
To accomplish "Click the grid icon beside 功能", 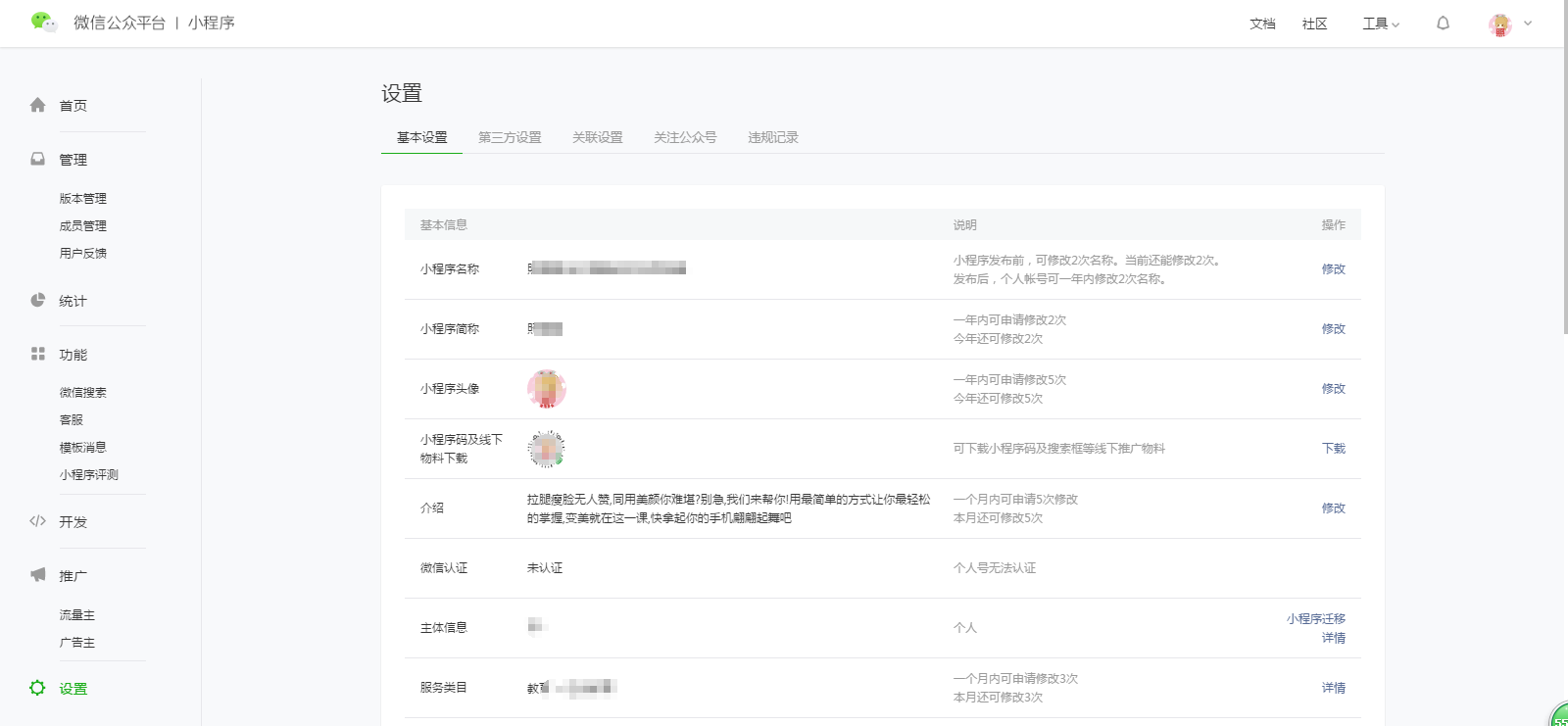I will pos(38,354).
